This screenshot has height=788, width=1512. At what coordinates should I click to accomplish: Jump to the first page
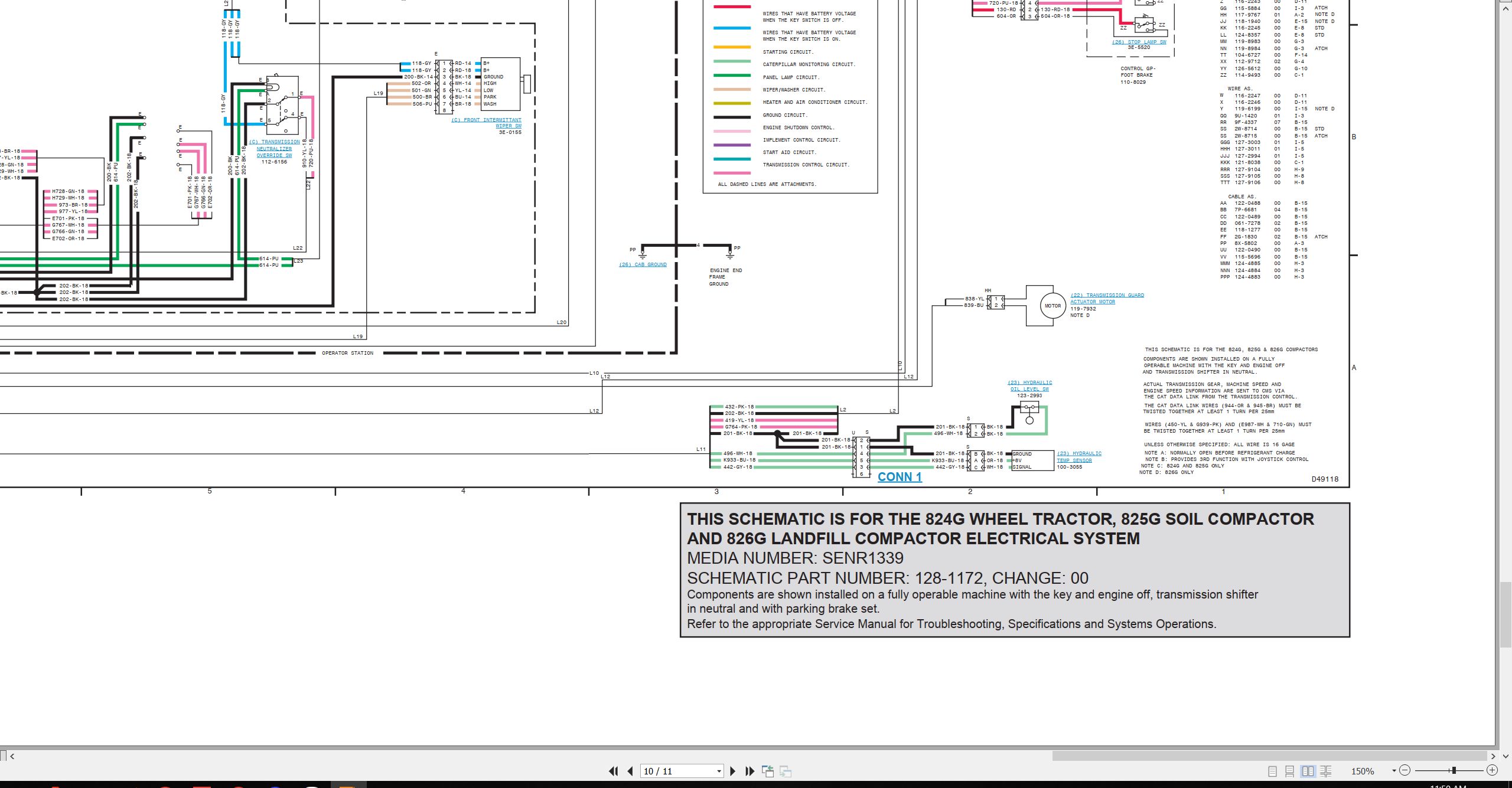[614, 771]
